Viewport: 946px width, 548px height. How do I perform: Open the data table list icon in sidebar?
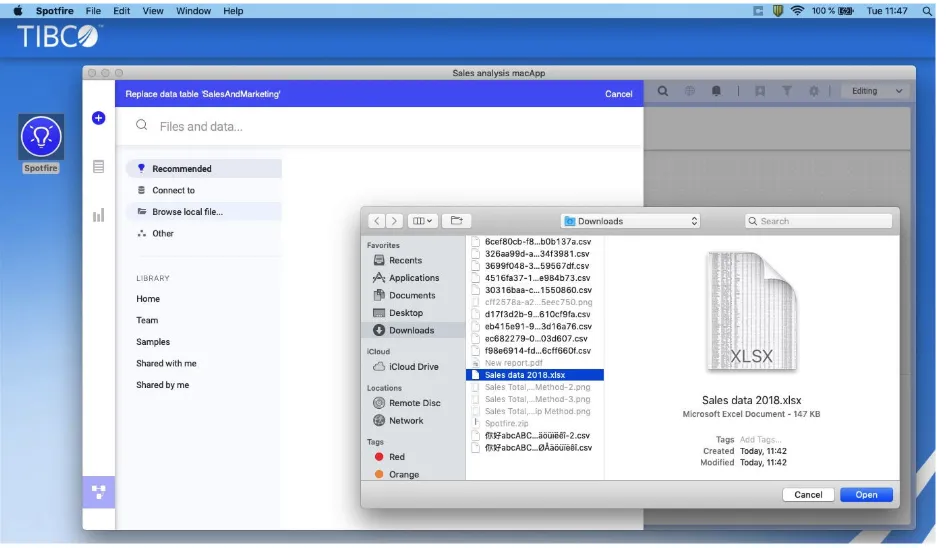pyautogui.click(x=98, y=167)
